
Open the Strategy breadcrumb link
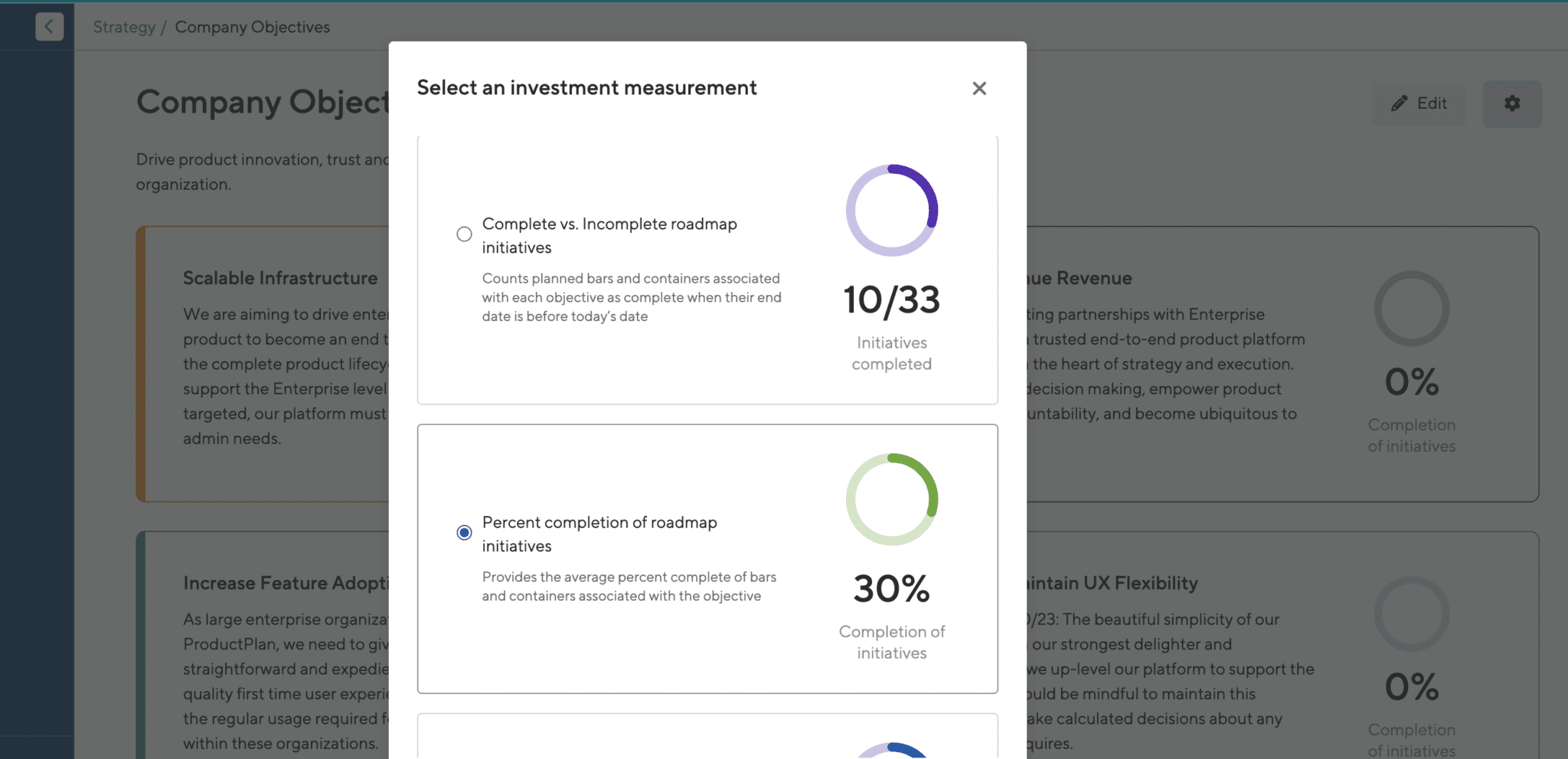(x=124, y=27)
